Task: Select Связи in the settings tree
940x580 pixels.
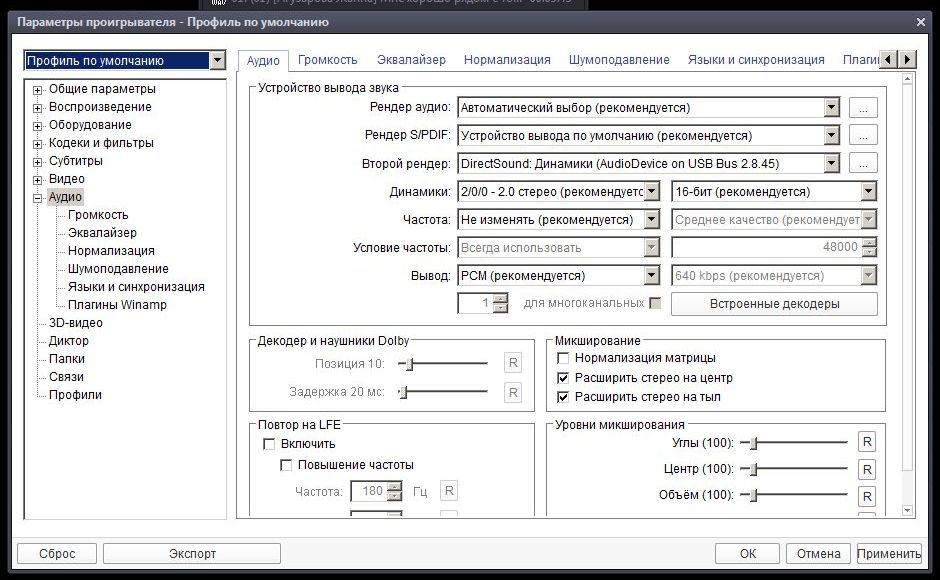Action: pos(66,377)
